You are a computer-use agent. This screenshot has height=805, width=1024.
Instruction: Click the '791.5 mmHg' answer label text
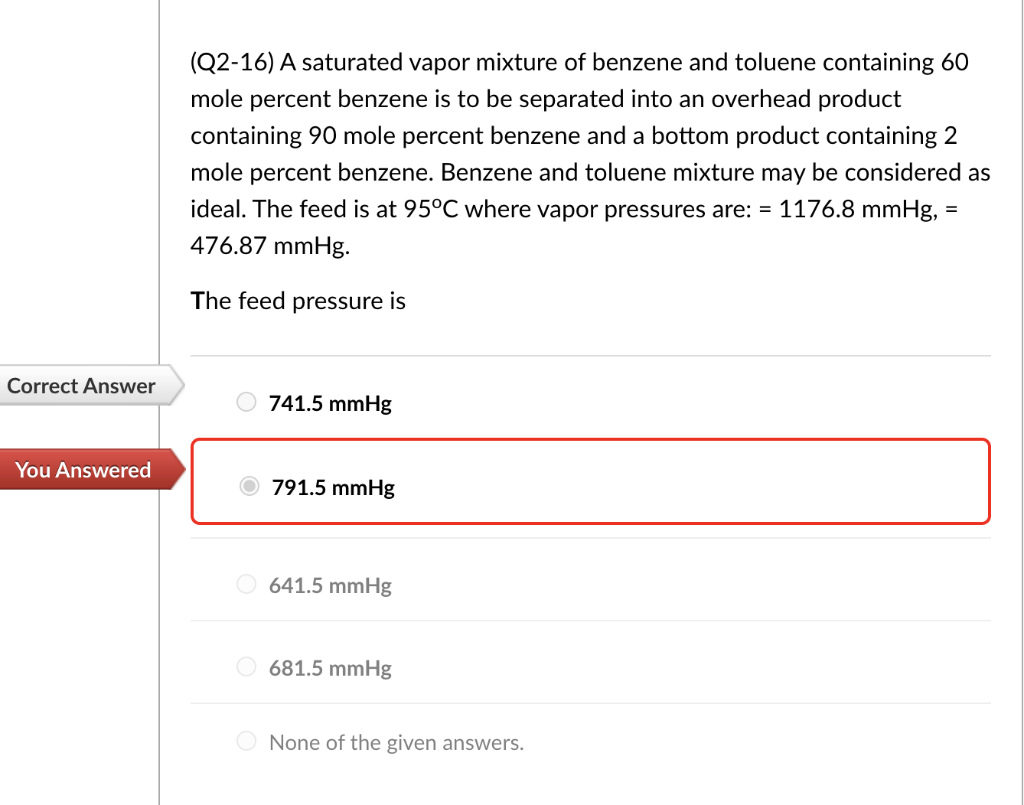click(333, 488)
